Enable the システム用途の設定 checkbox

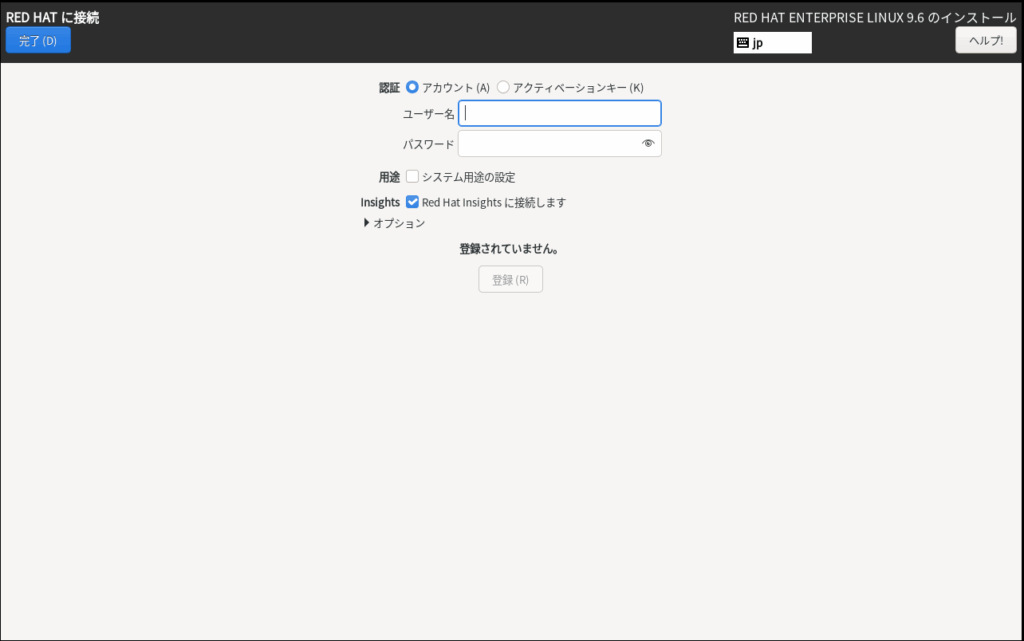pos(412,177)
